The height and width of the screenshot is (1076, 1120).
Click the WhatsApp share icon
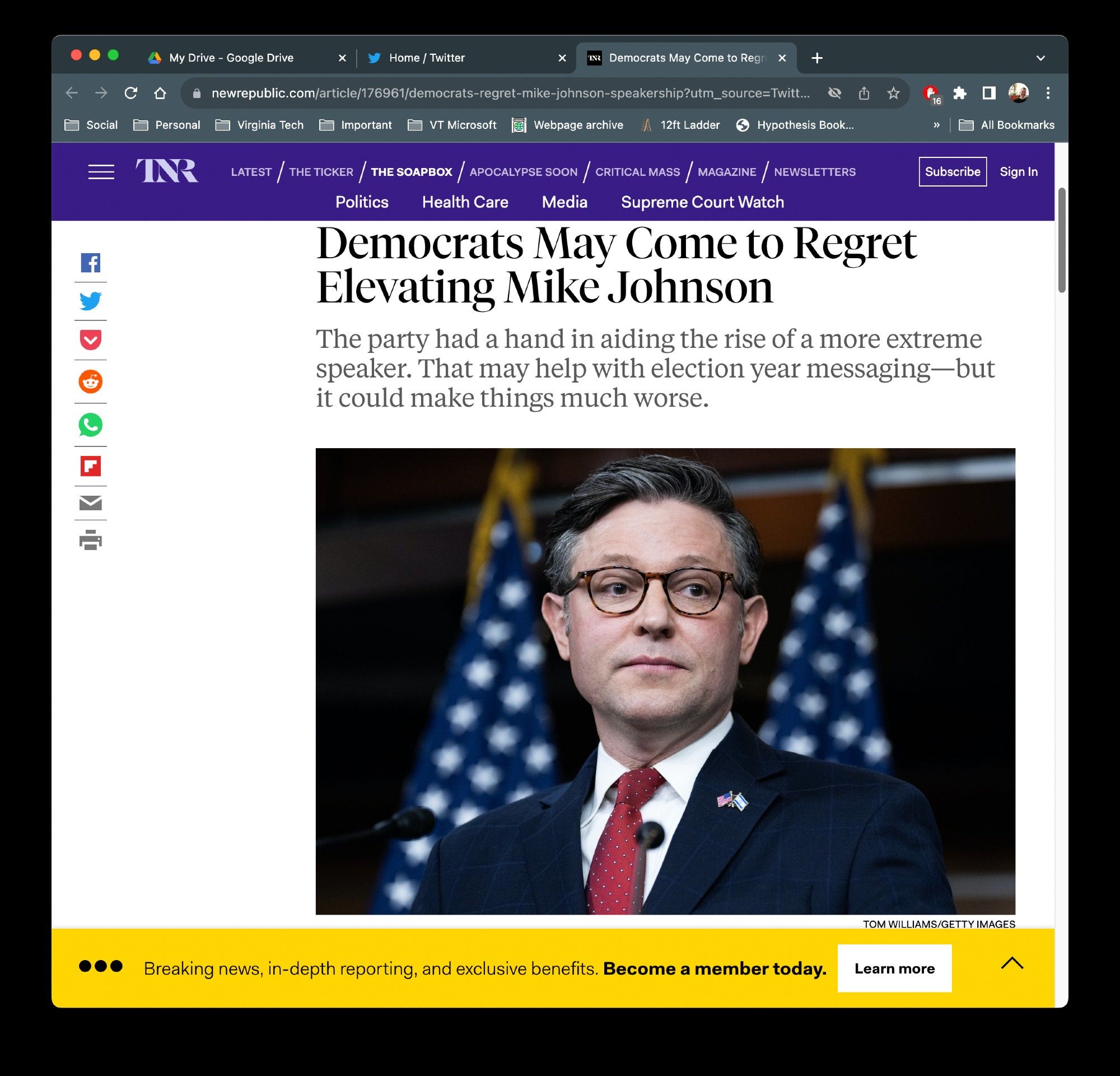(91, 423)
